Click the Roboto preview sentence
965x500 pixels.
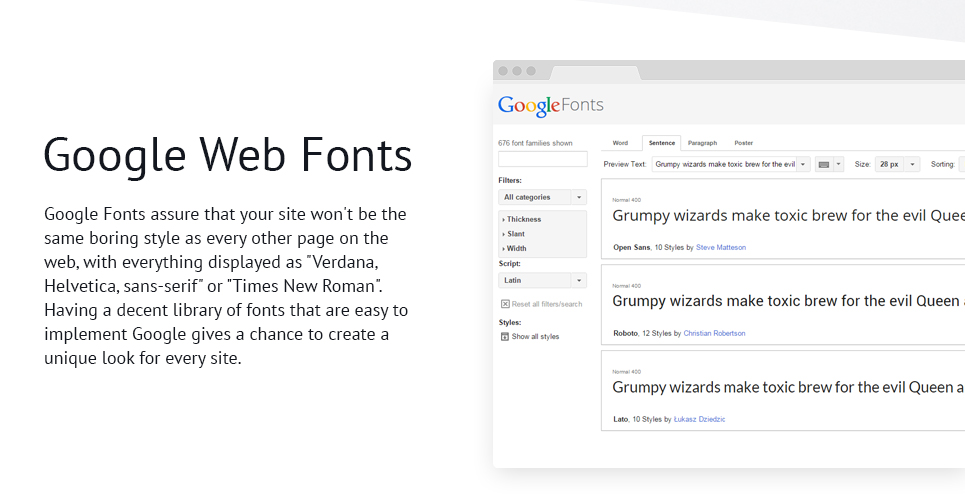[x=788, y=301]
